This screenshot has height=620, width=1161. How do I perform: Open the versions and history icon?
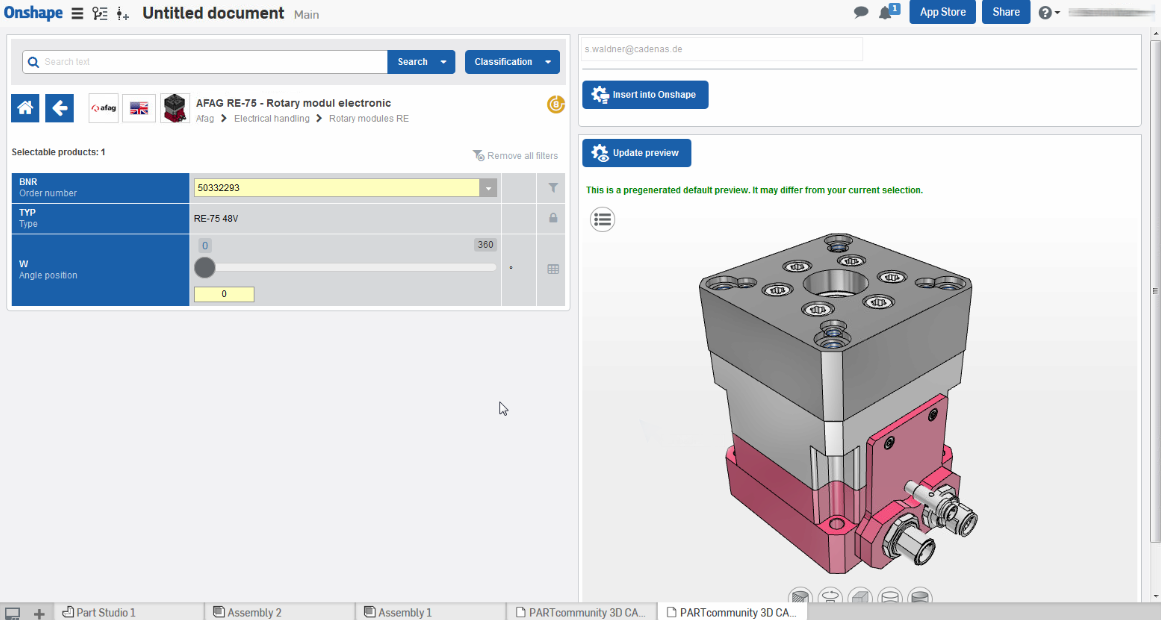coord(100,13)
